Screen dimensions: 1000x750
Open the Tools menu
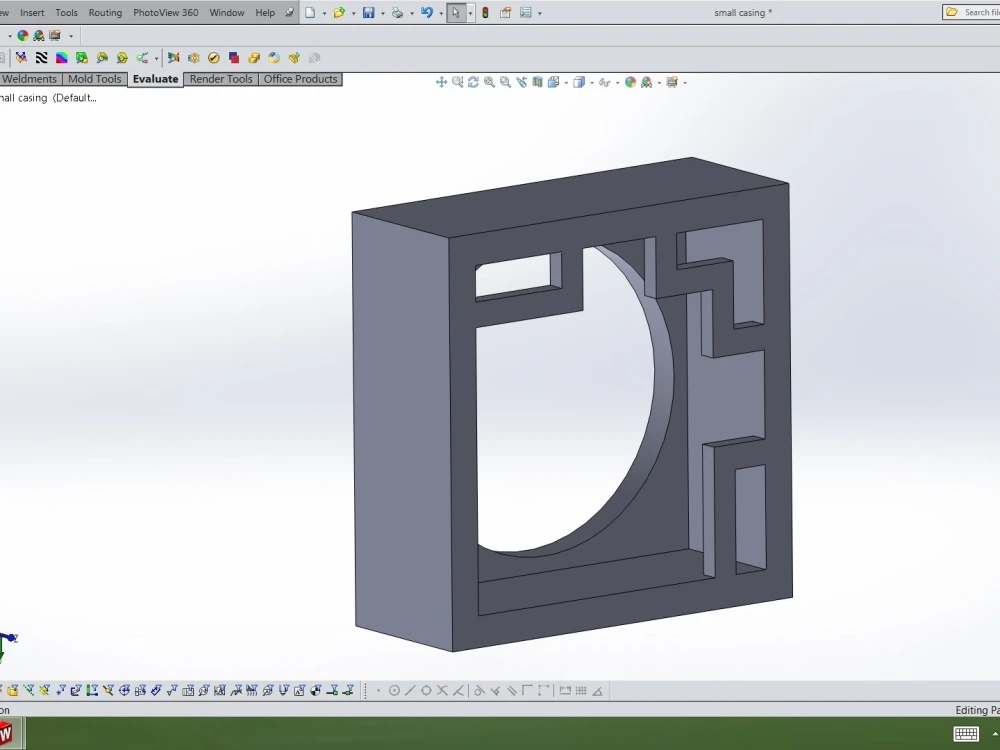tap(66, 13)
